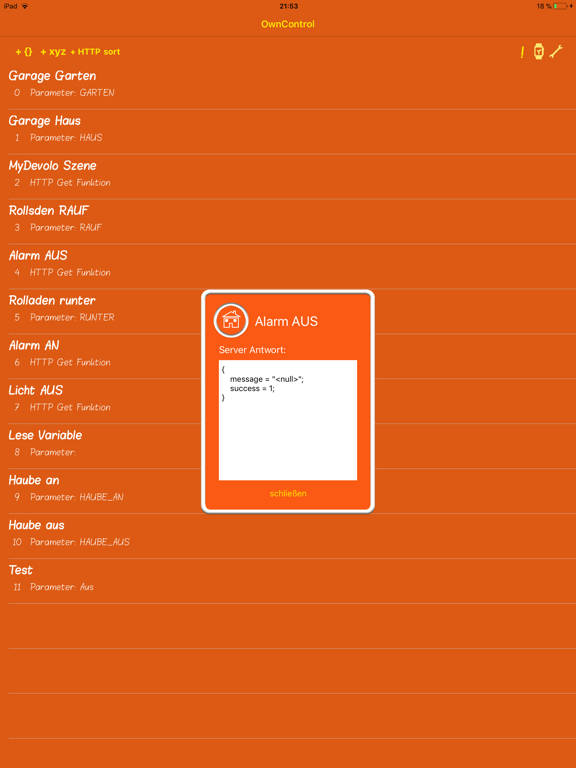Add an HTTP entry with + HTTP

coord(86,52)
